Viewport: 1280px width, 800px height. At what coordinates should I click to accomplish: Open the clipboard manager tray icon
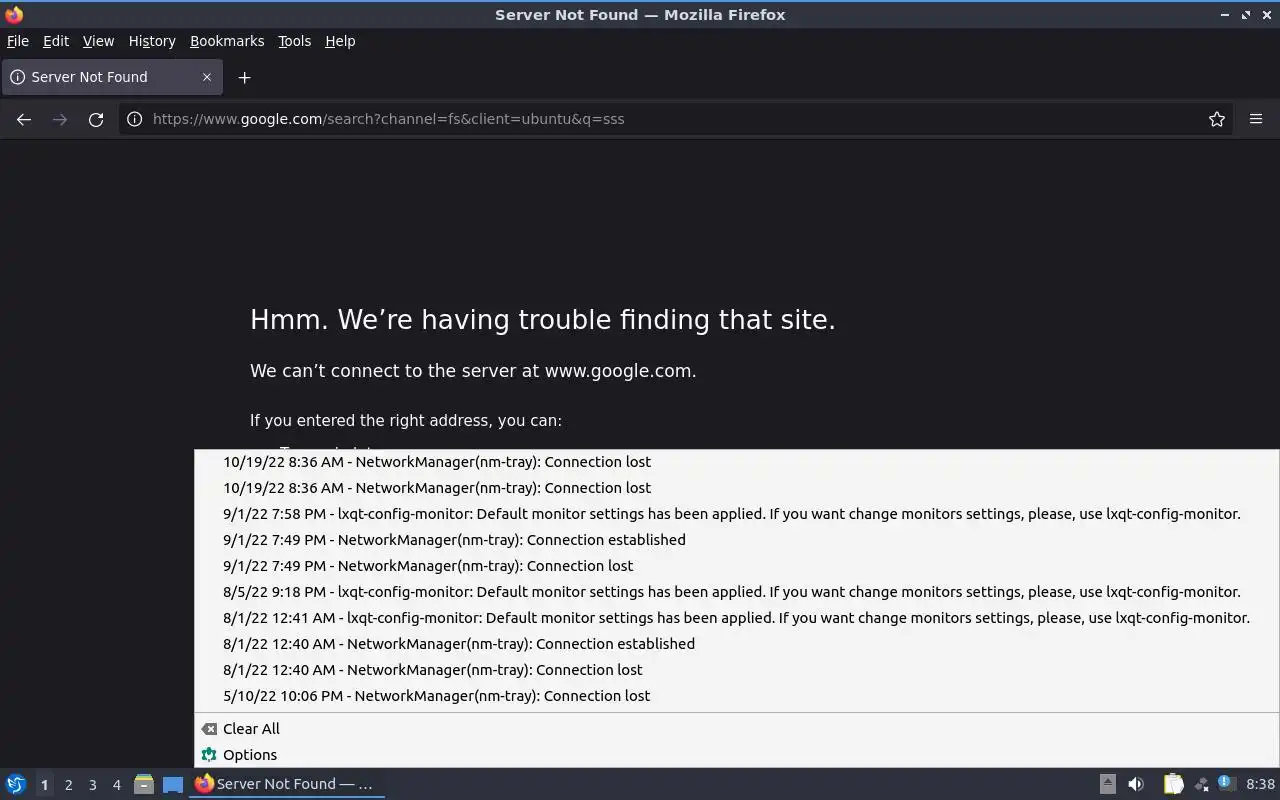point(1173,784)
